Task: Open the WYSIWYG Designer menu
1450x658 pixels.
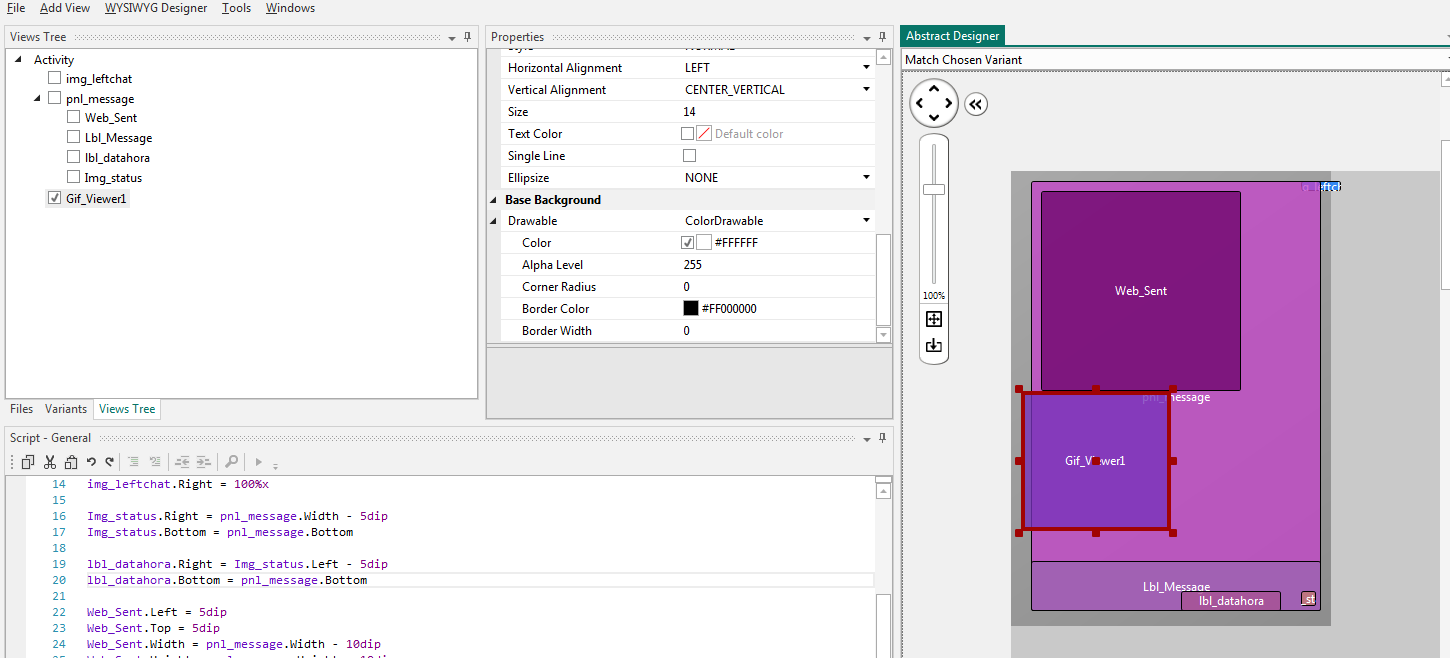Action: [x=156, y=8]
